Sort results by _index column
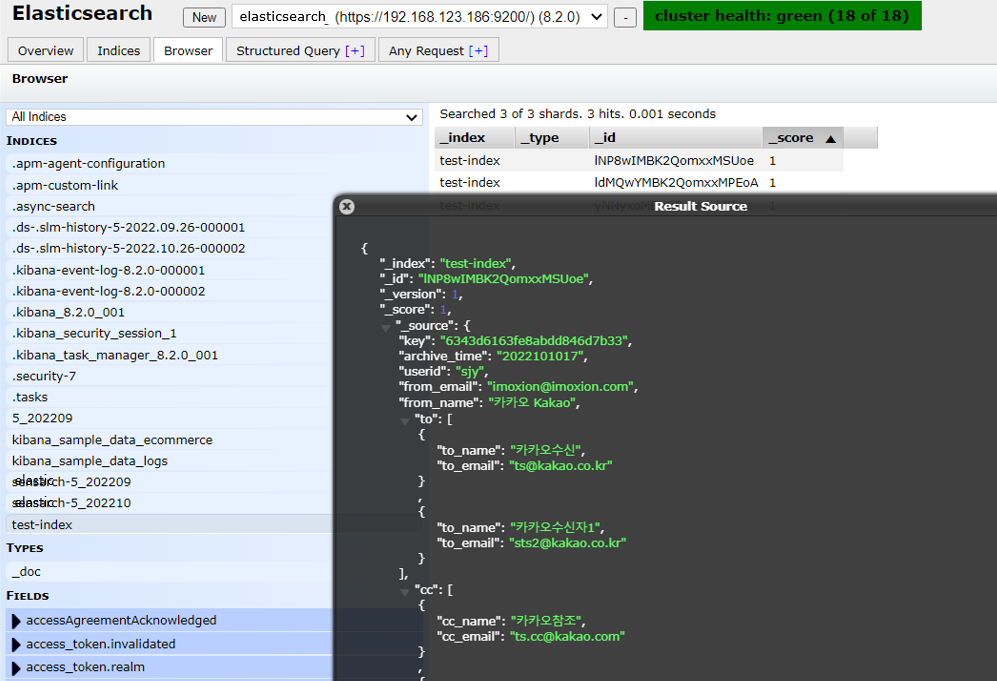The height and width of the screenshot is (681, 997). [x=474, y=137]
